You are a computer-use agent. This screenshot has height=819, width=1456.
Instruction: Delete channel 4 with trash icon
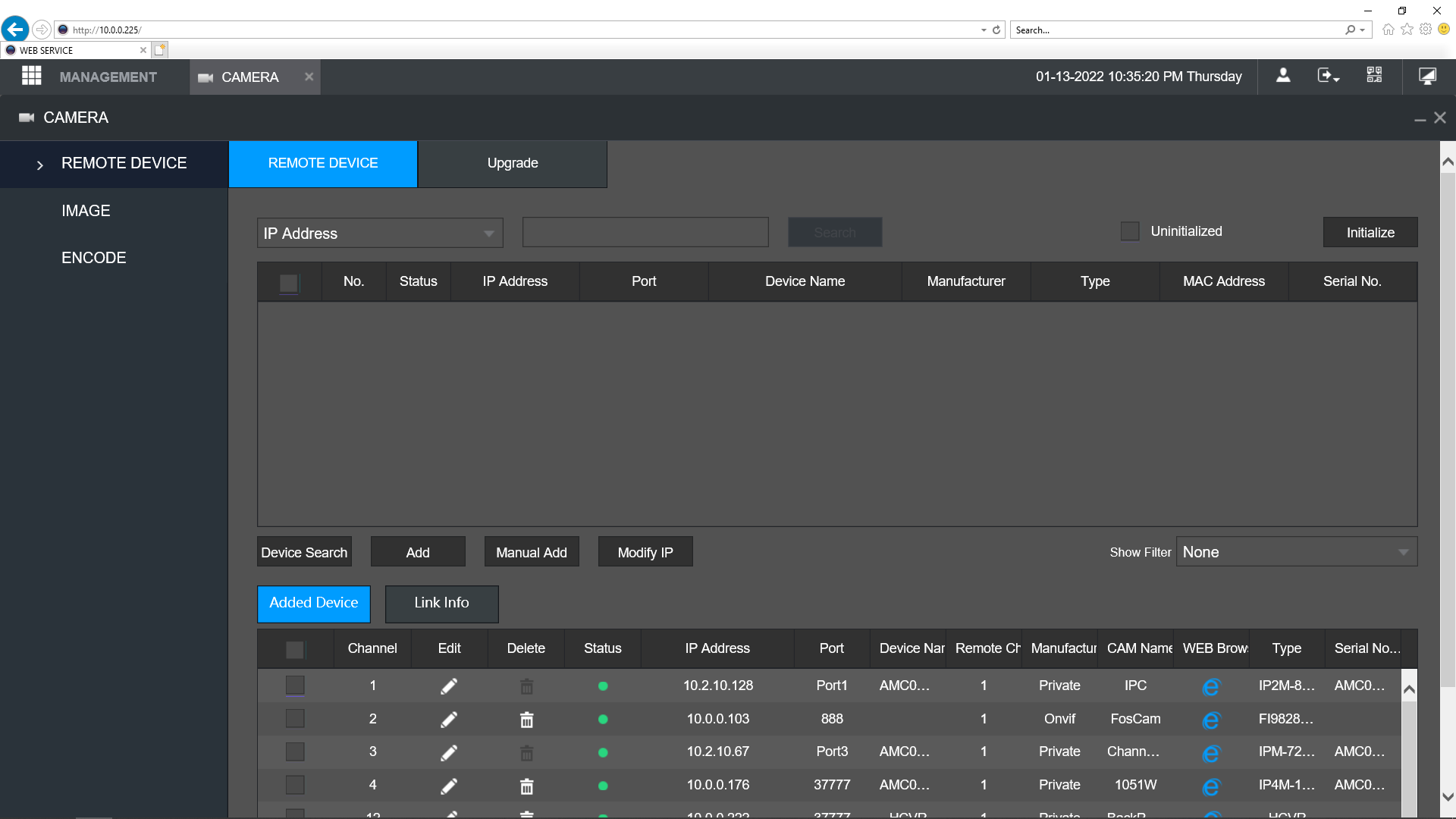tap(526, 786)
